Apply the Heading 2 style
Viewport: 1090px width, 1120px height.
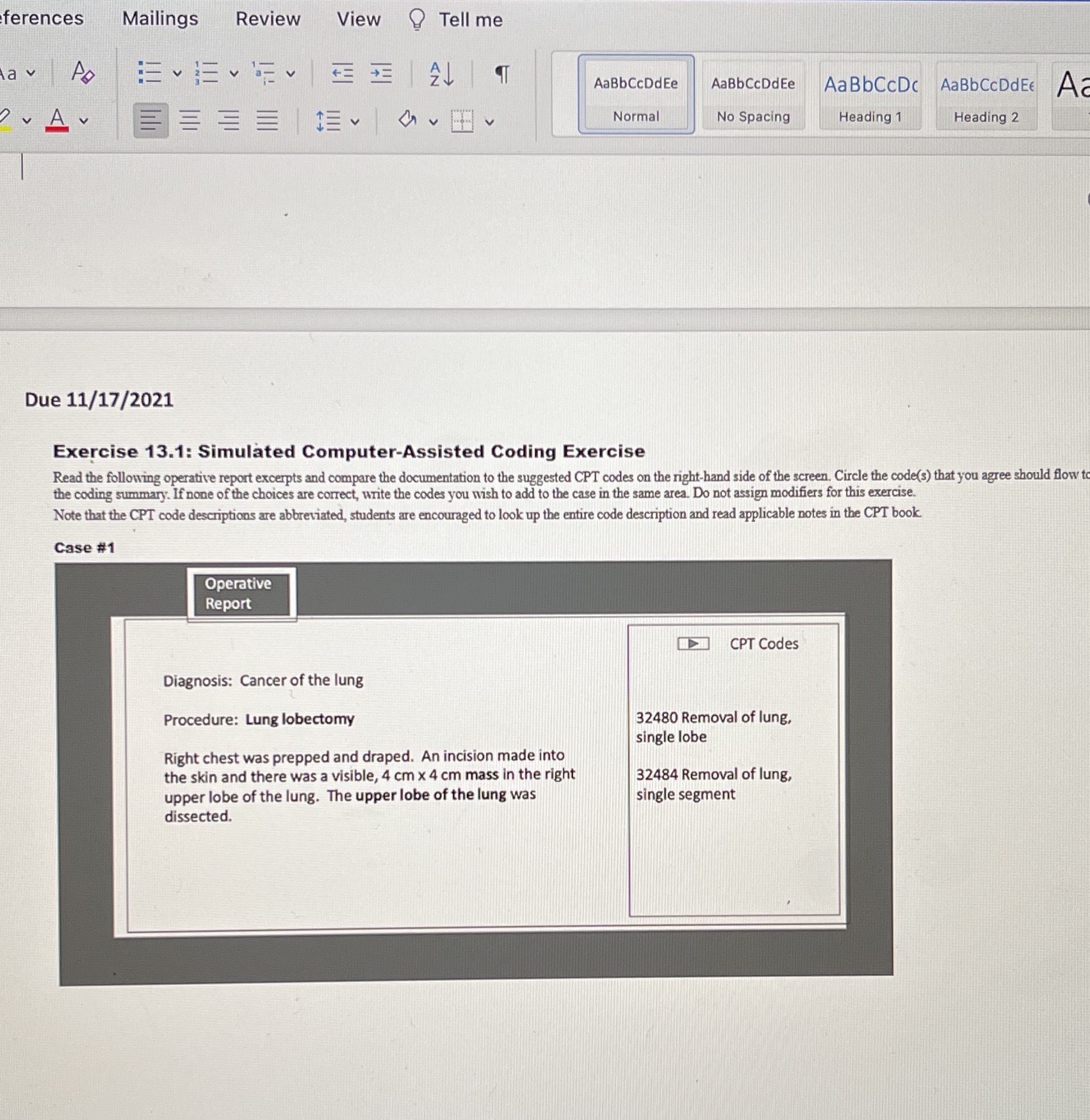(986, 96)
